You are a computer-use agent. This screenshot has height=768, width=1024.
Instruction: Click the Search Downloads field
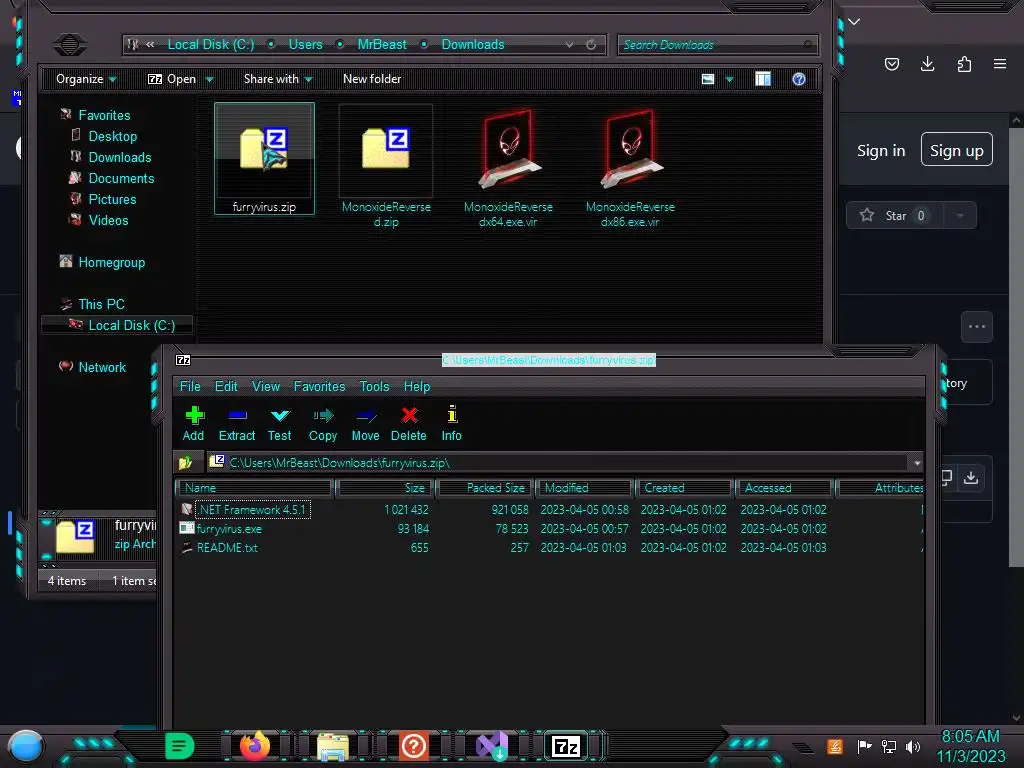click(x=717, y=45)
